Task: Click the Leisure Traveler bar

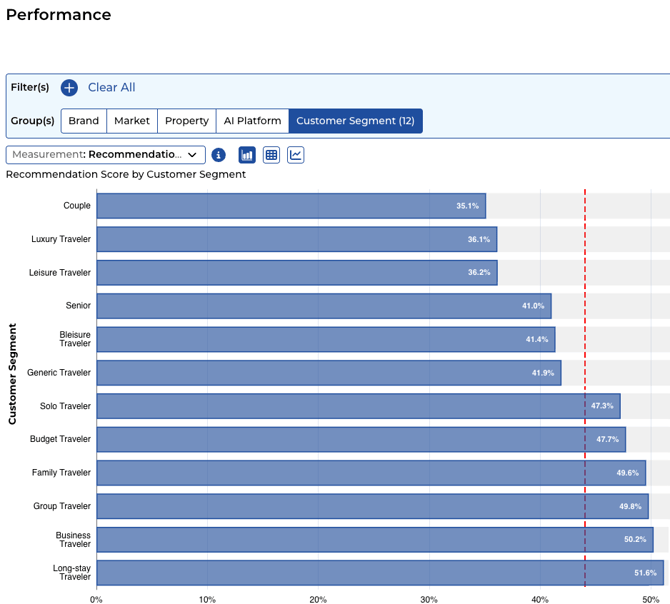Action: 297,273
